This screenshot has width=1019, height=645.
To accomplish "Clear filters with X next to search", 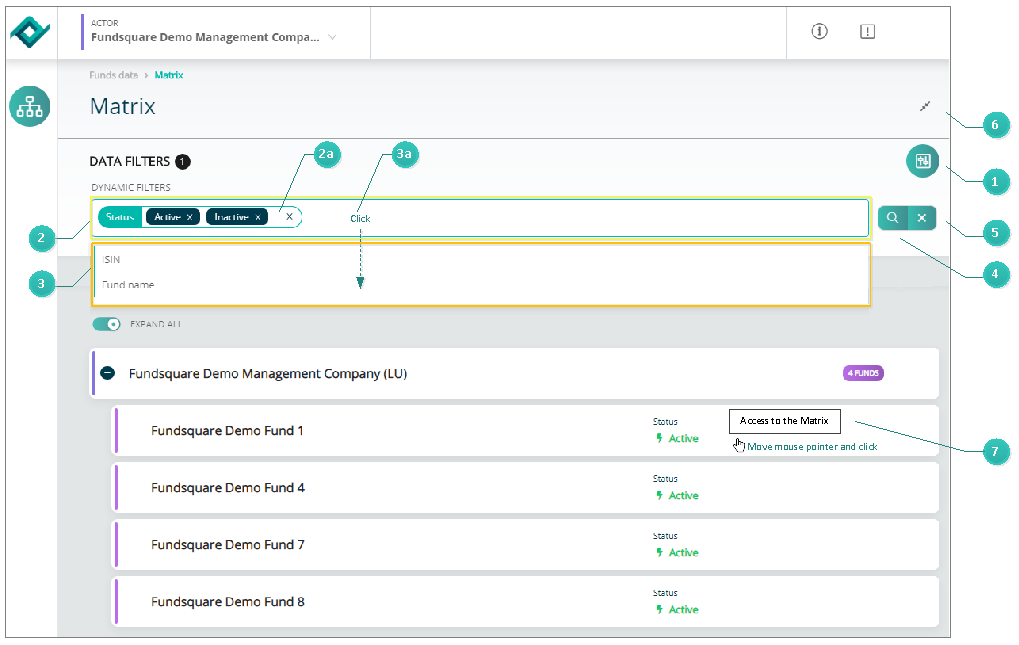I will (922, 218).
